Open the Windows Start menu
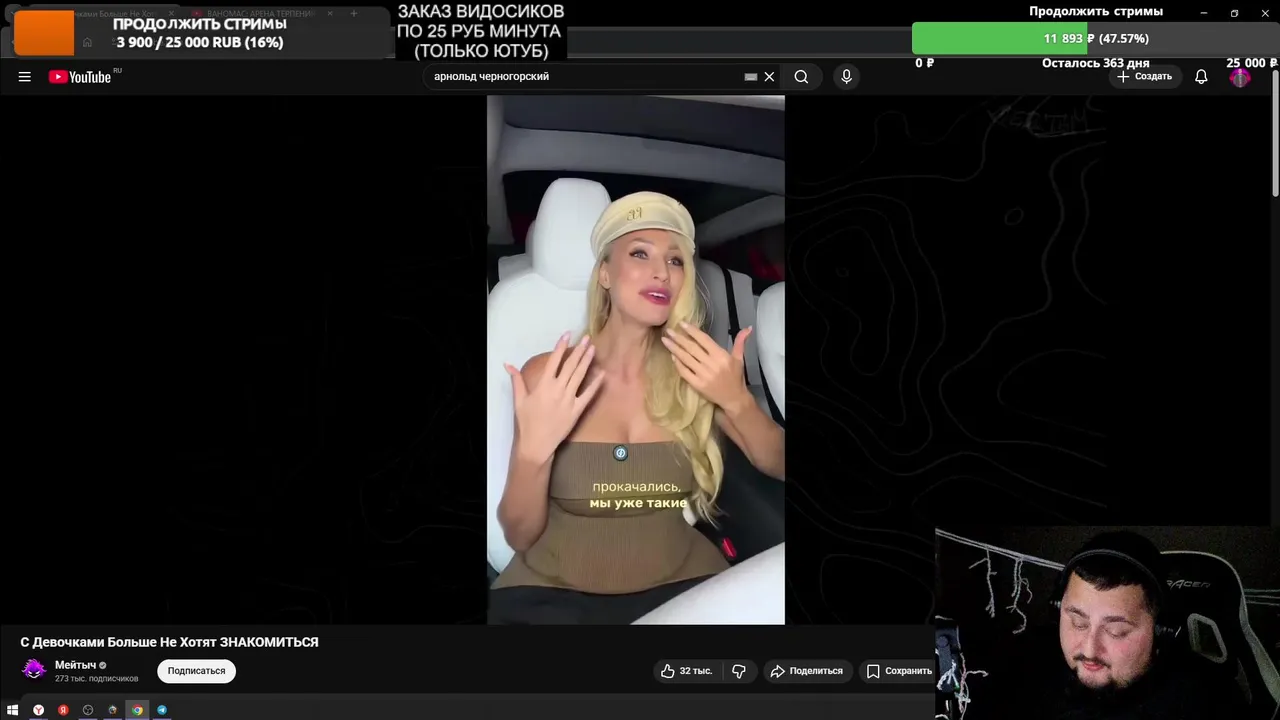Screen dimensions: 1280x720 coord(13,710)
